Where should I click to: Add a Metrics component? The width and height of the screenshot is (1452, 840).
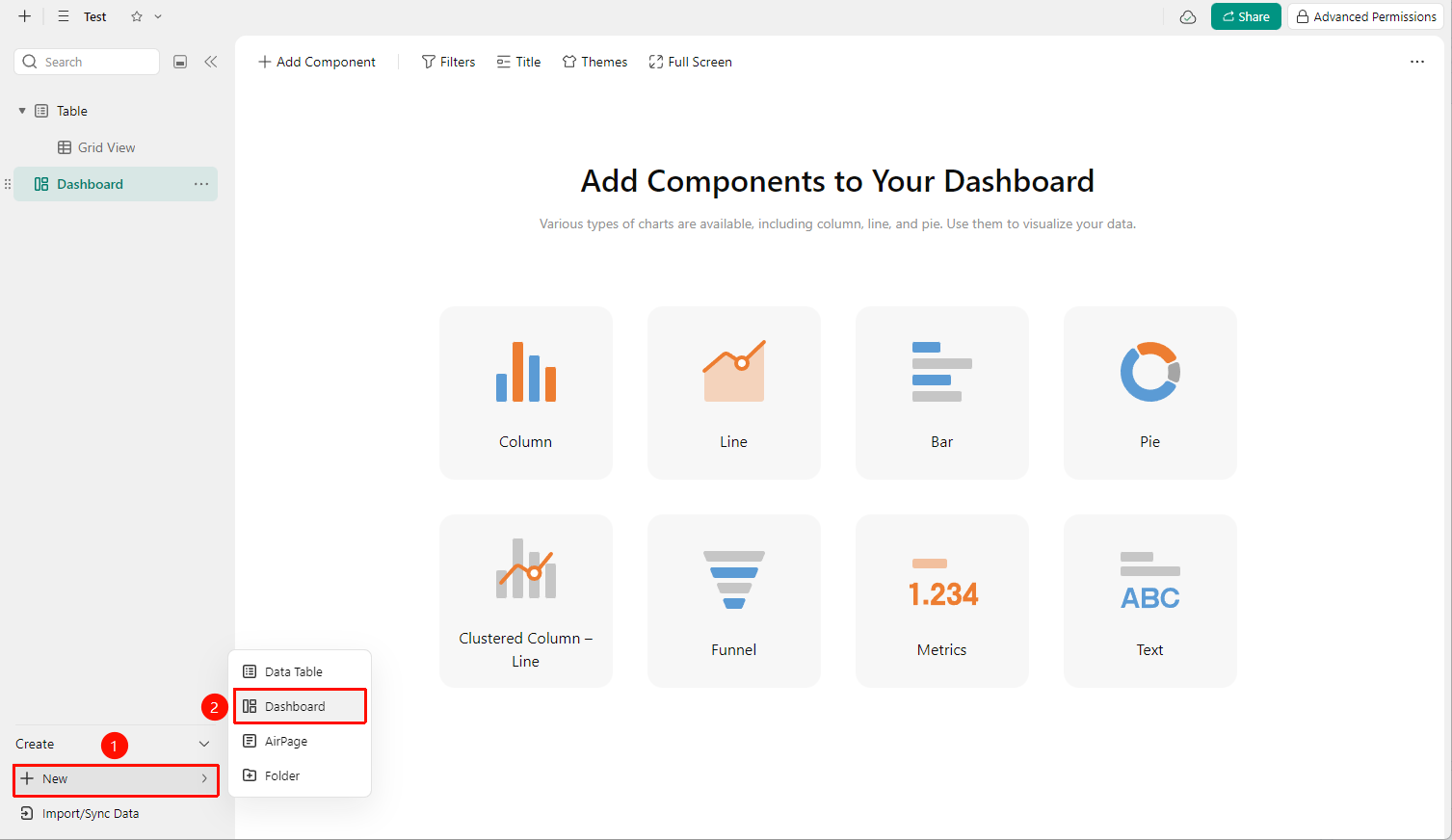coord(942,601)
